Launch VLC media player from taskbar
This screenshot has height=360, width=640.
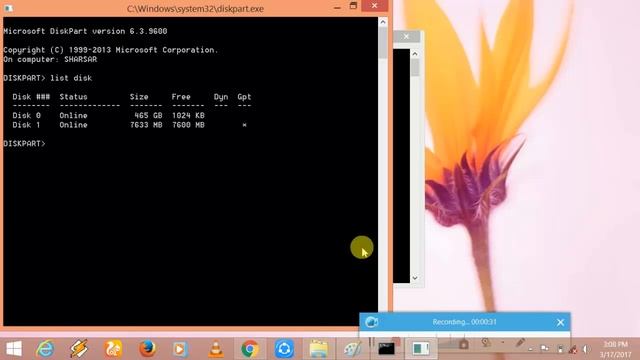coord(216,349)
